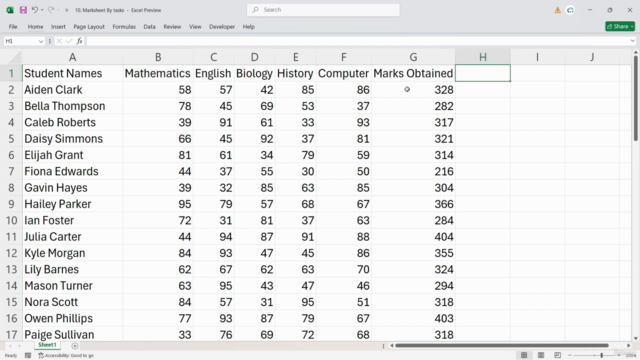The height and width of the screenshot is (360, 640).
Task: Click the Enter checkmark in formula bar
Action: click(x=69, y=41)
